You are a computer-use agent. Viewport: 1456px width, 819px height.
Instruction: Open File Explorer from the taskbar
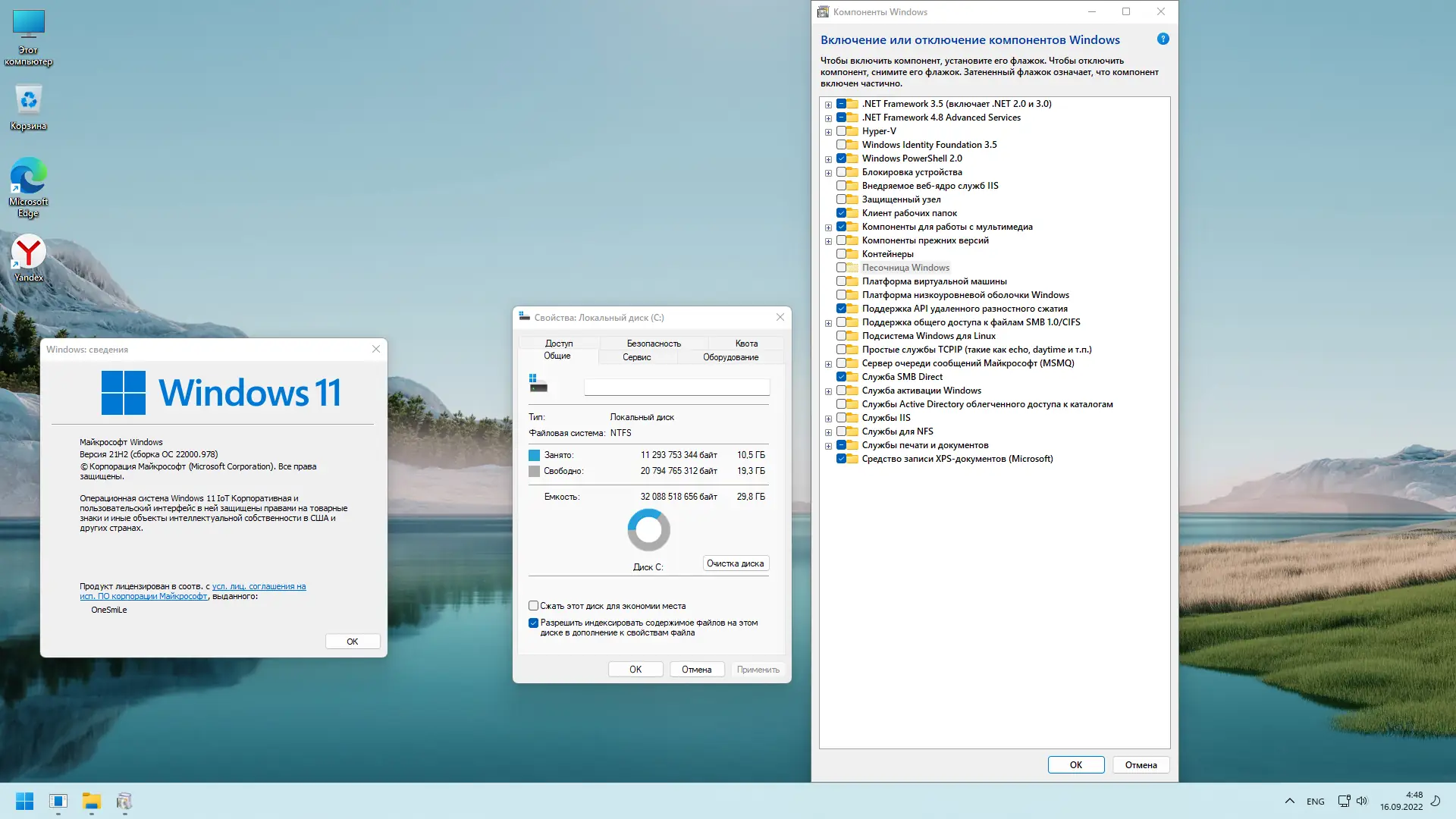tap(91, 801)
